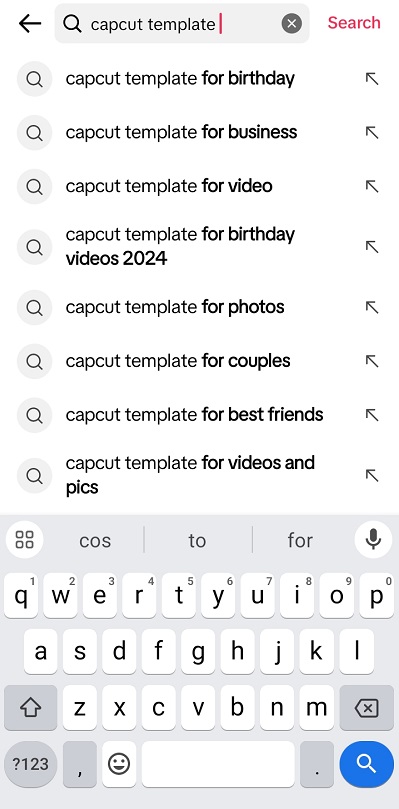Tap the back arrow icon
Viewport: 399px width, 809px height.
point(29,24)
